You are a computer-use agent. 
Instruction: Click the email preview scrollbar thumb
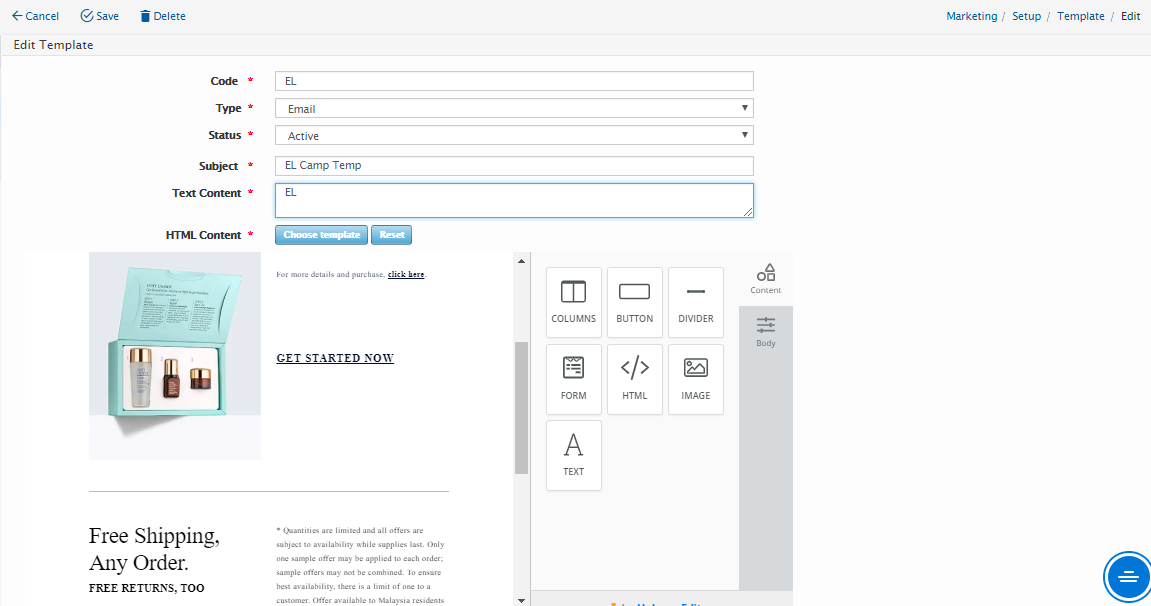coord(521,407)
